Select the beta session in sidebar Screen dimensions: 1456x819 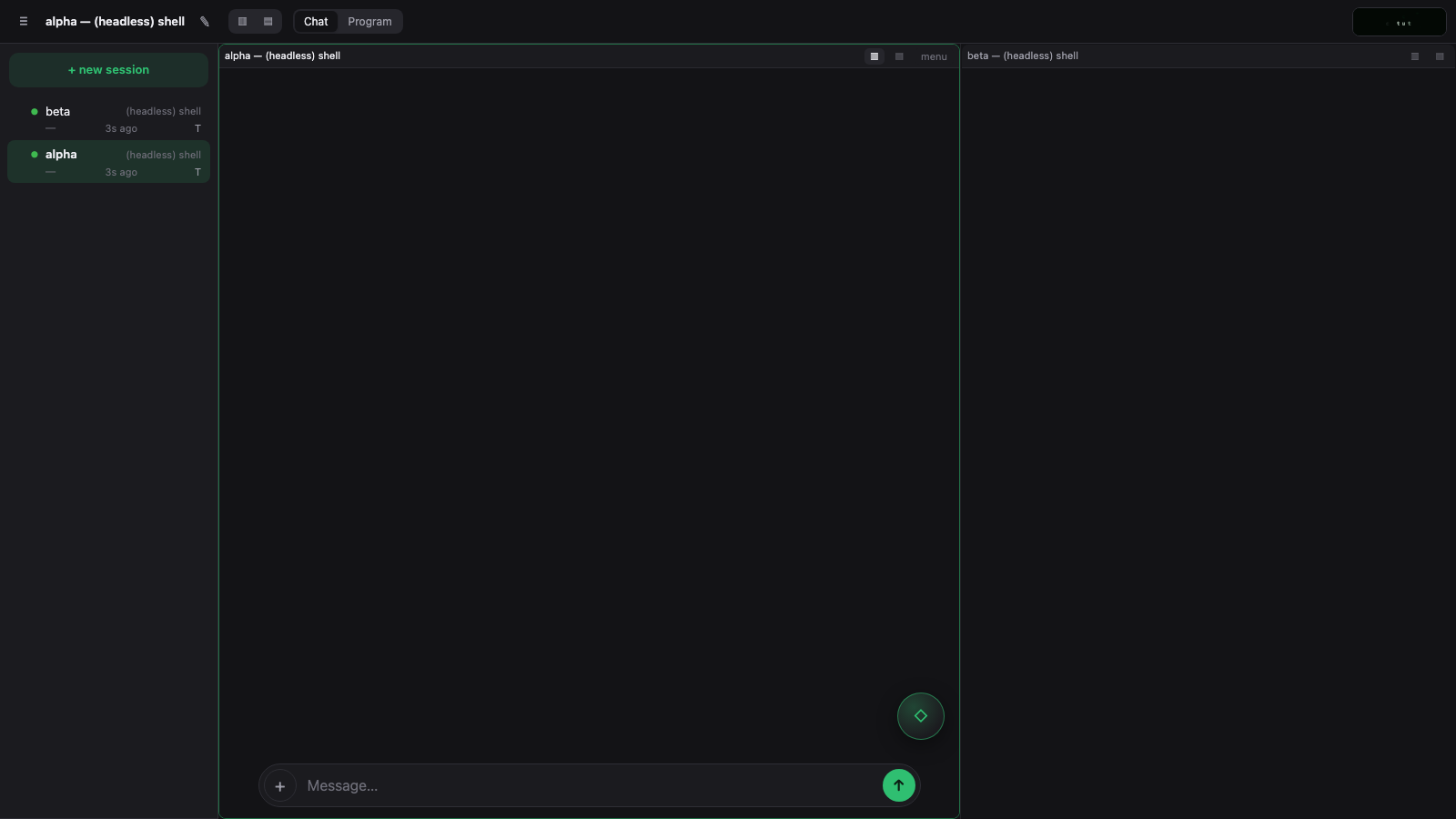108,119
